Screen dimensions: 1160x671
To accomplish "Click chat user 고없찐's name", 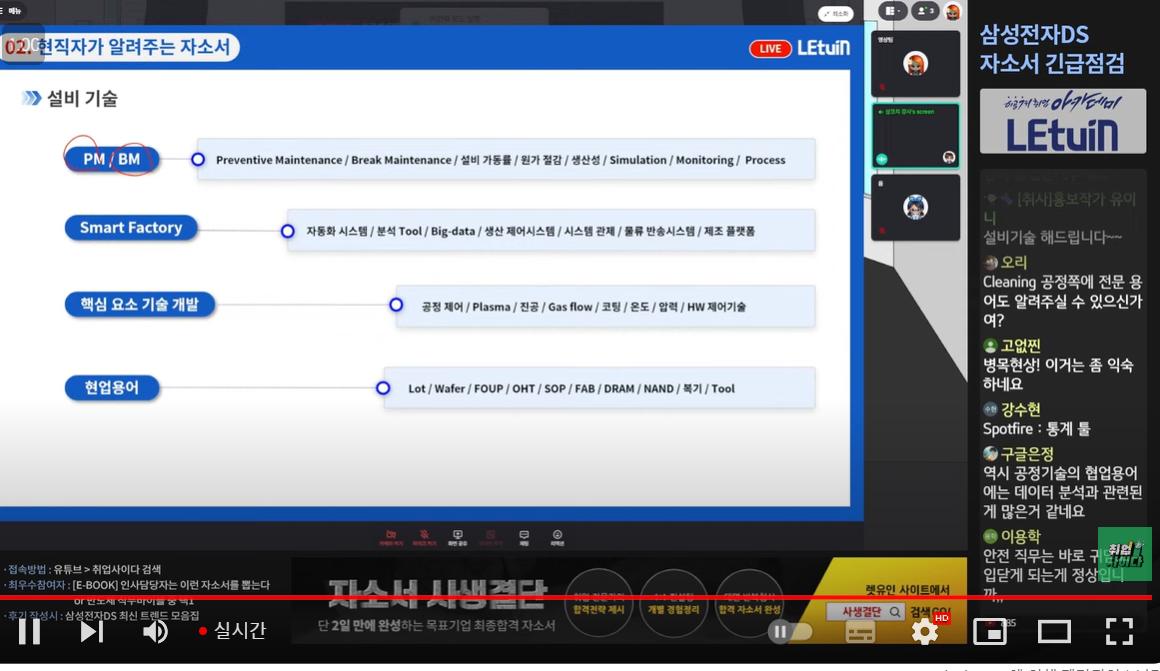I will [1020, 345].
